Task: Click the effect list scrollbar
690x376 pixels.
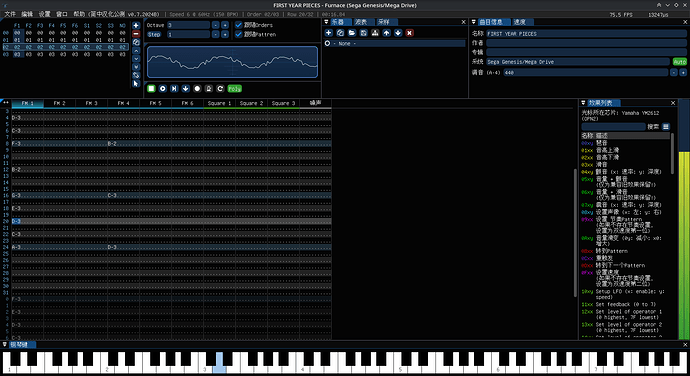Action: click(672, 153)
